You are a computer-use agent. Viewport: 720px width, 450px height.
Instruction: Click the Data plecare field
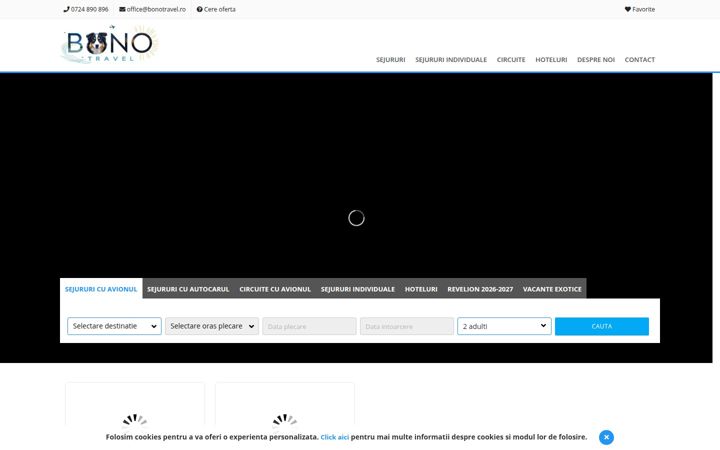tap(309, 326)
